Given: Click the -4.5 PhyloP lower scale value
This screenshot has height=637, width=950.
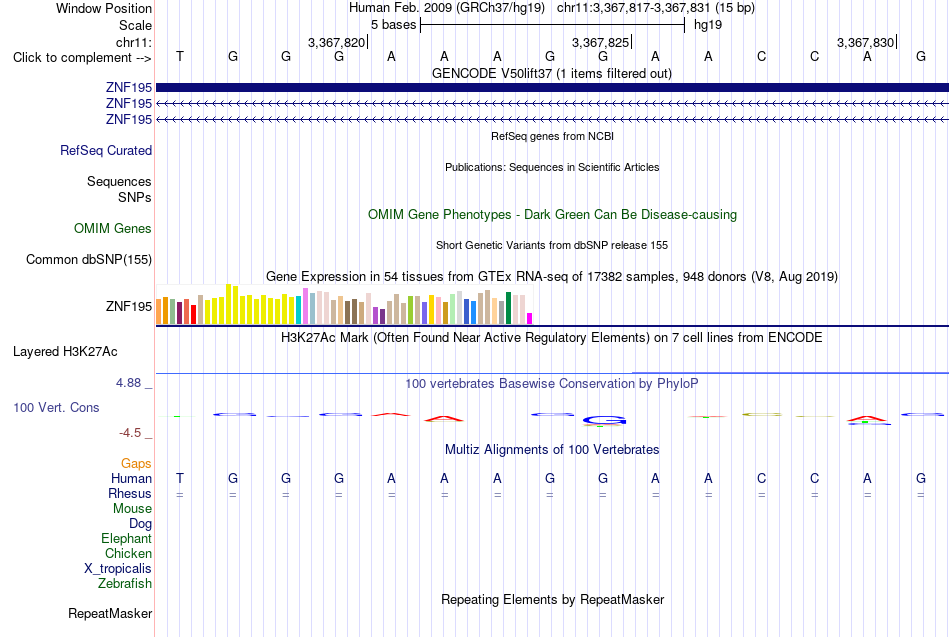Looking at the screenshot, I should (130, 433).
